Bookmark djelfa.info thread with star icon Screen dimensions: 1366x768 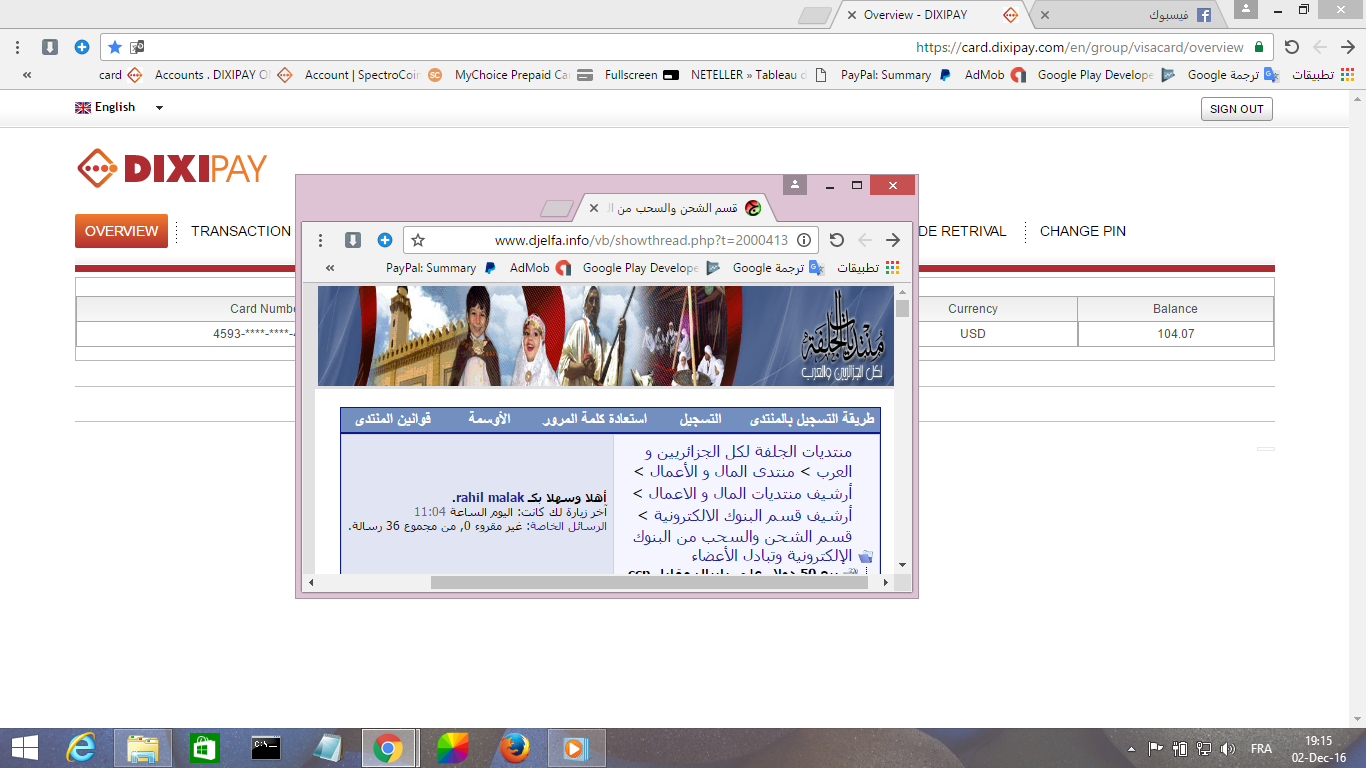point(418,240)
